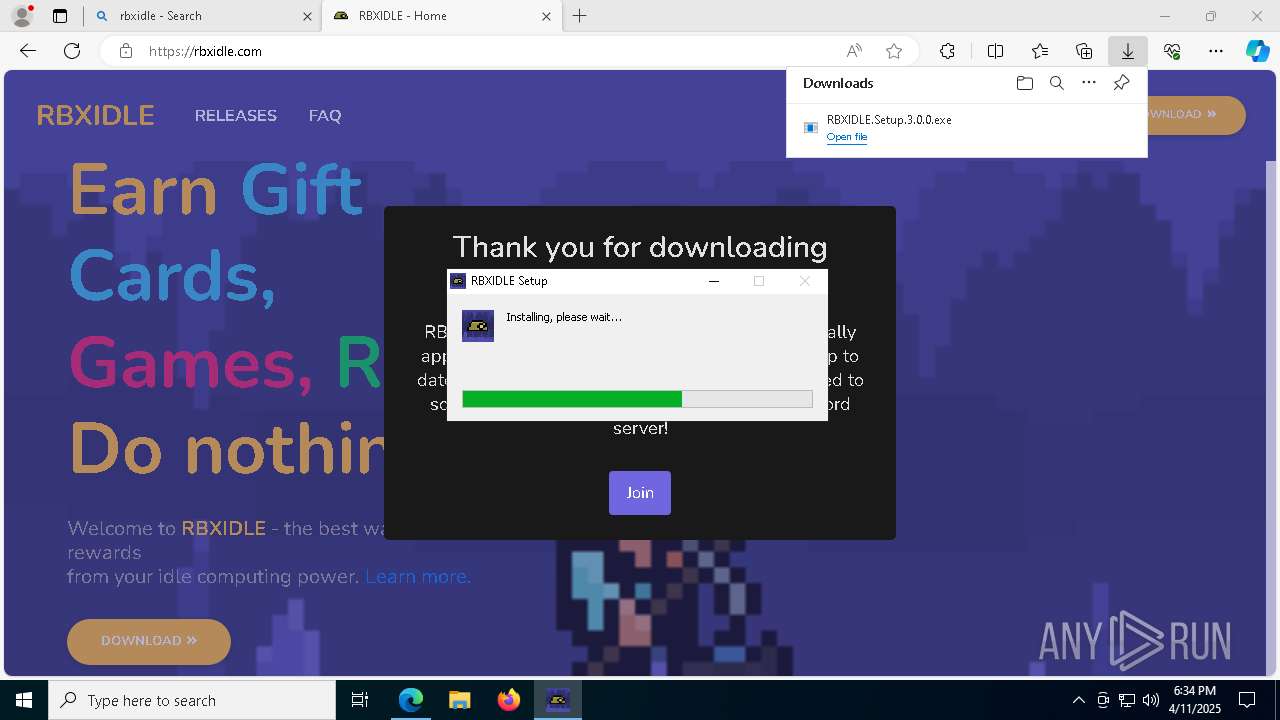Screen dimensions: 1280x720
Task: Minimize the RBXIDLE Setup window
Action: [714, 281]
